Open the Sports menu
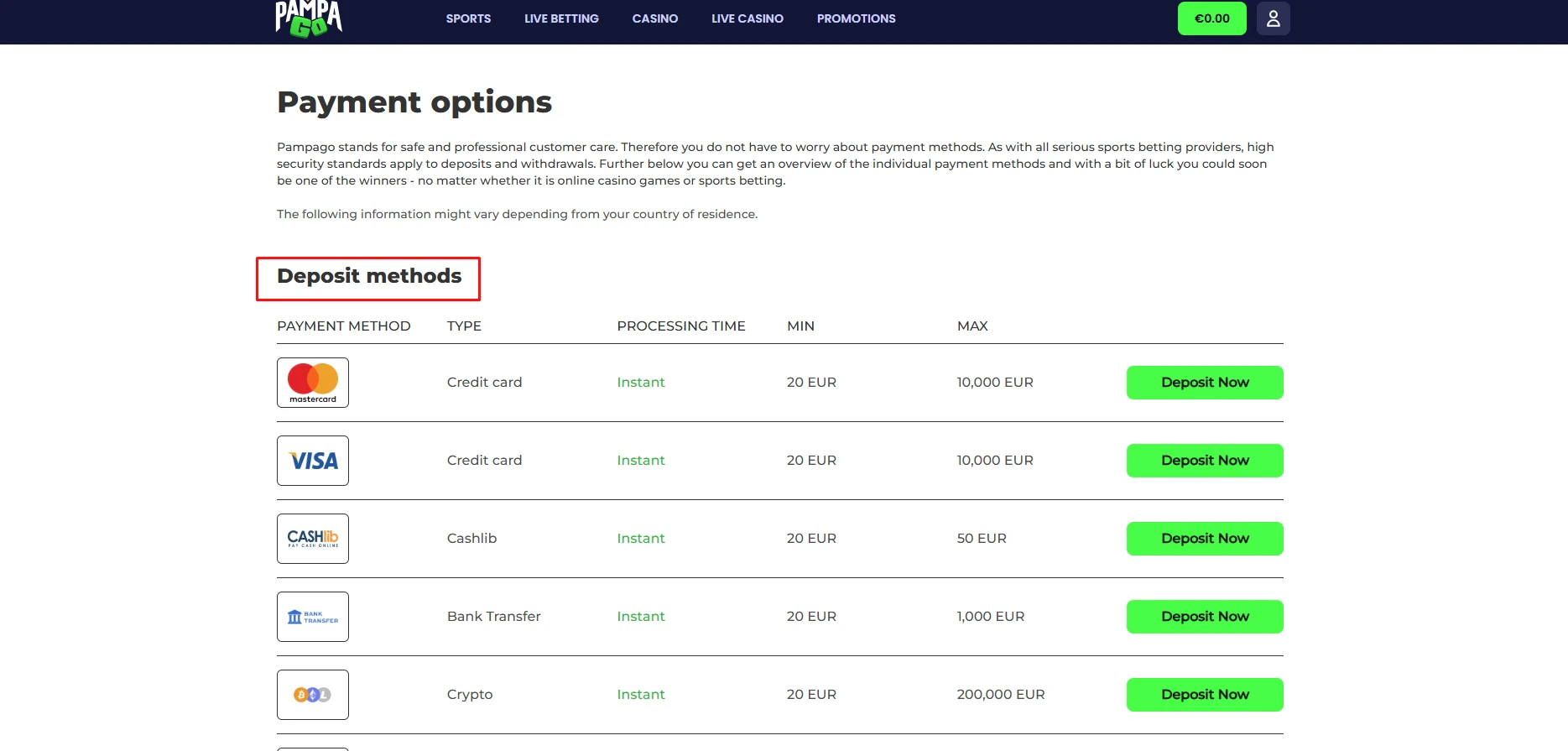The width and height of the screenshot is (1568, 751). [x=468, y=18]
